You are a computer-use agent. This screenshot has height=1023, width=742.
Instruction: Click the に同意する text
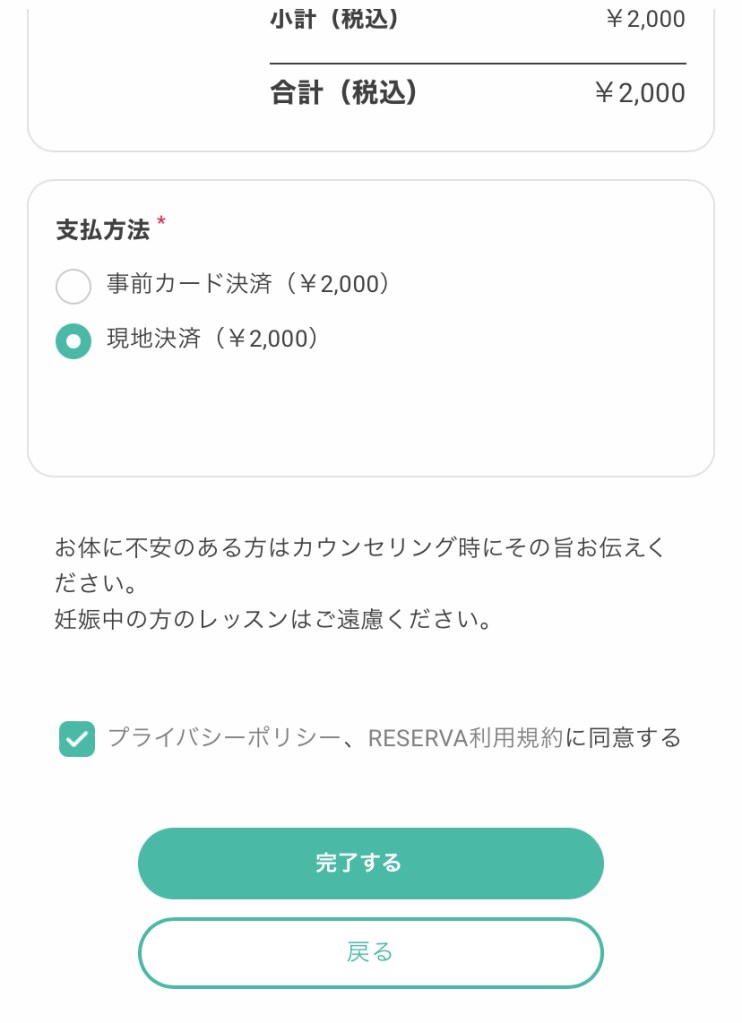click(x=623, y=738)
